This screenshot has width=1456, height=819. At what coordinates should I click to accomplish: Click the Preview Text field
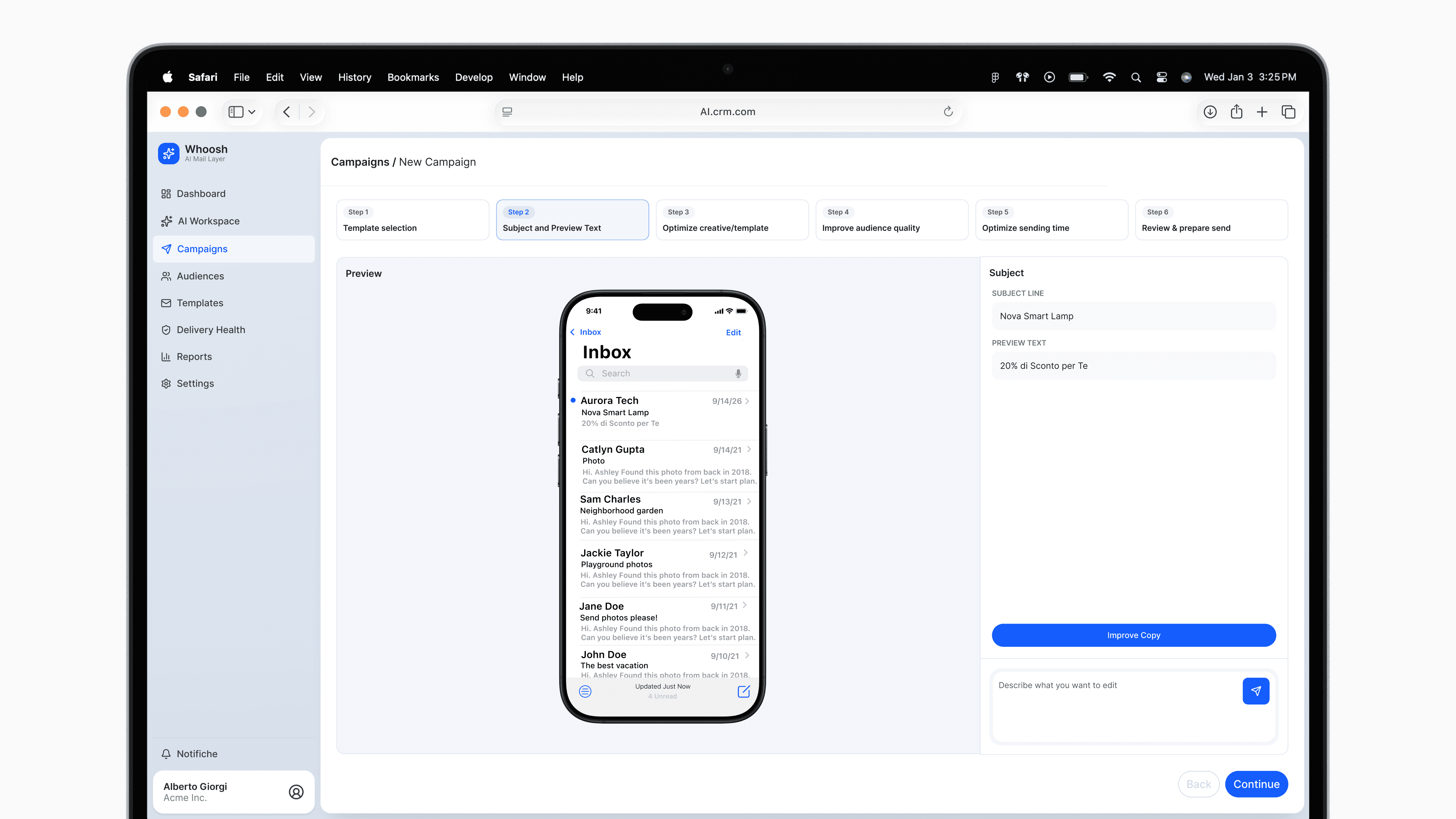1134,366
